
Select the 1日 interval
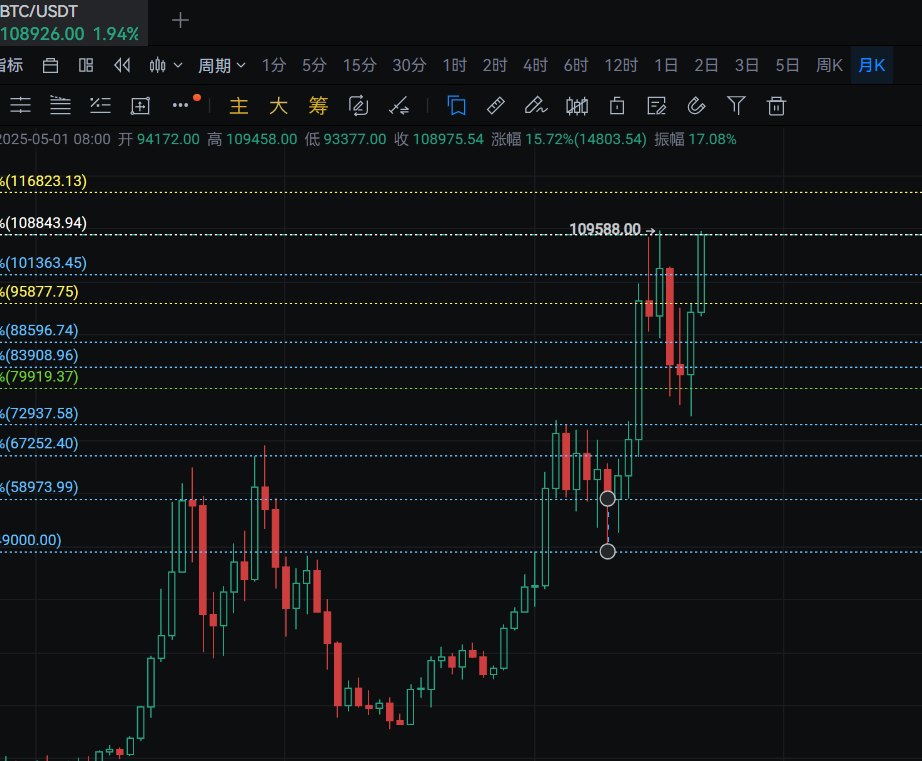click(666, 65)
